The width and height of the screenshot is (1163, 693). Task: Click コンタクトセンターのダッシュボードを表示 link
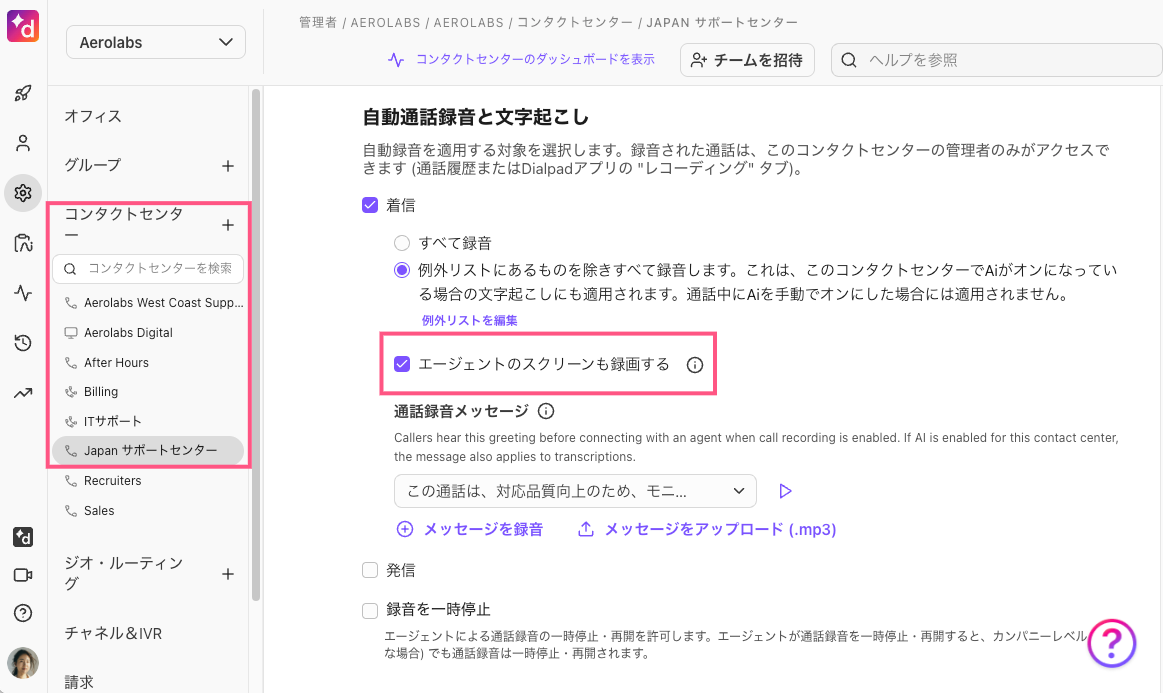[x=535, y=59]
